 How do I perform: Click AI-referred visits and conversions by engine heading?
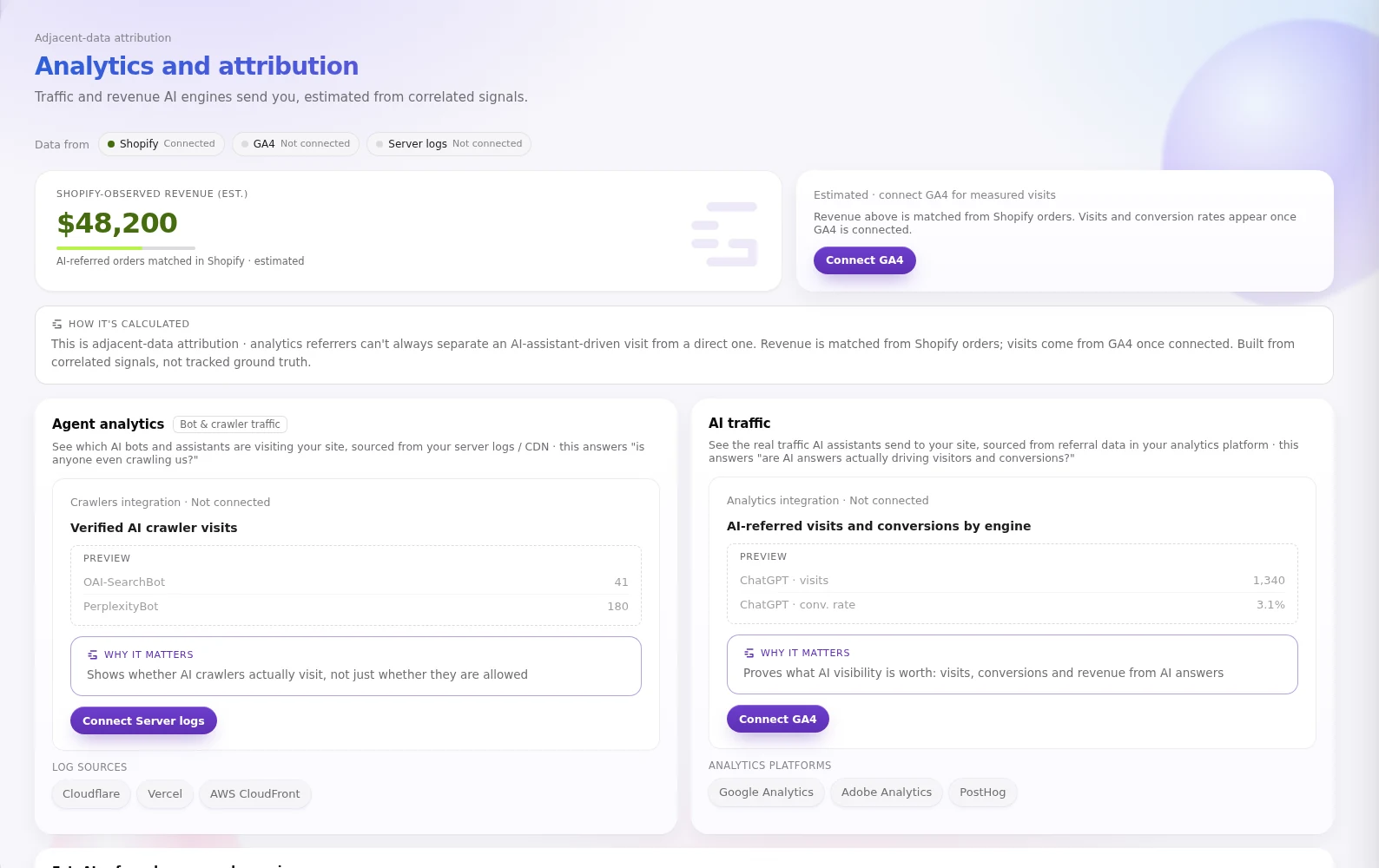(879, 526)
